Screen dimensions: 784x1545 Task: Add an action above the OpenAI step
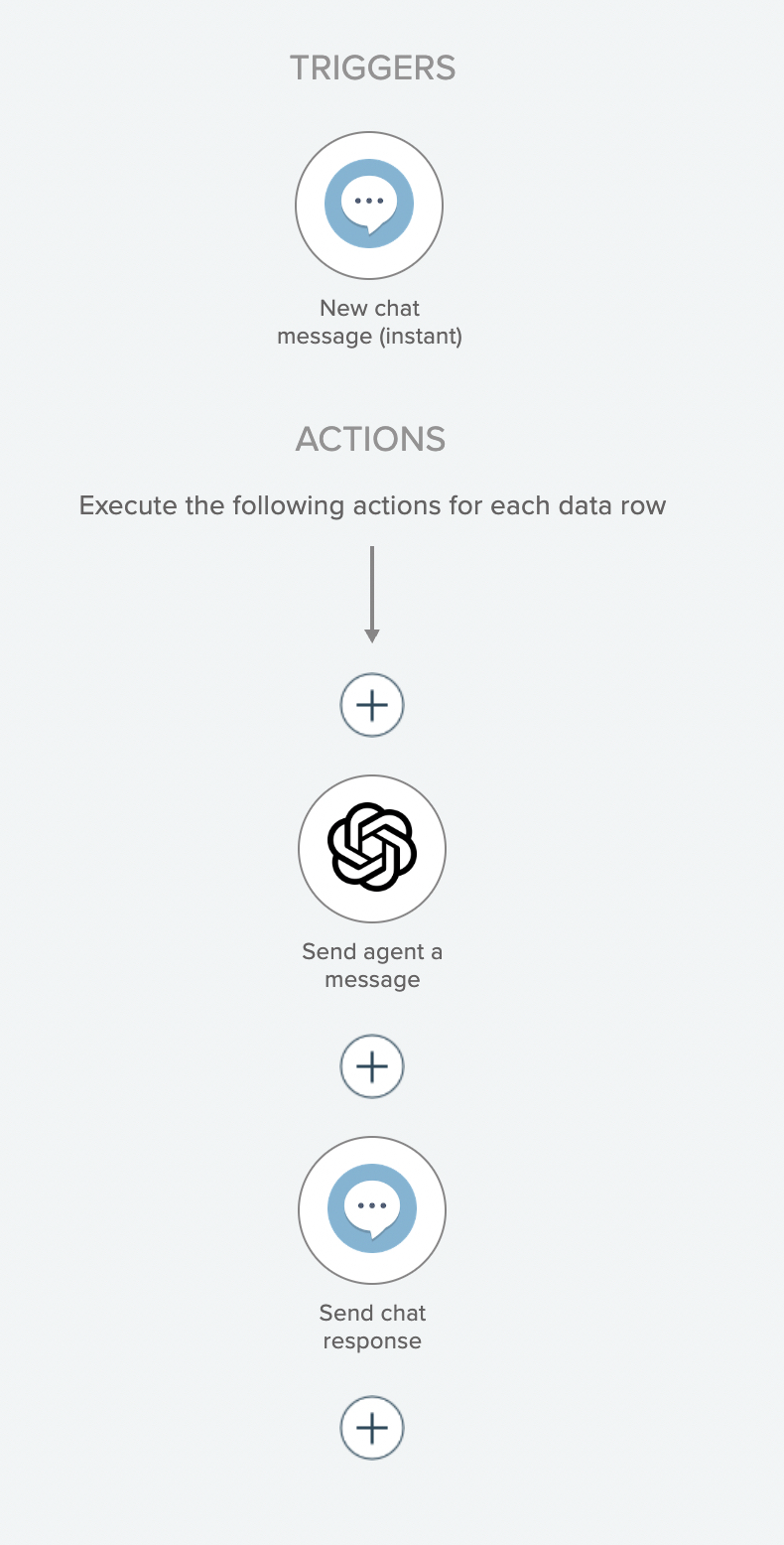[372, 705]
